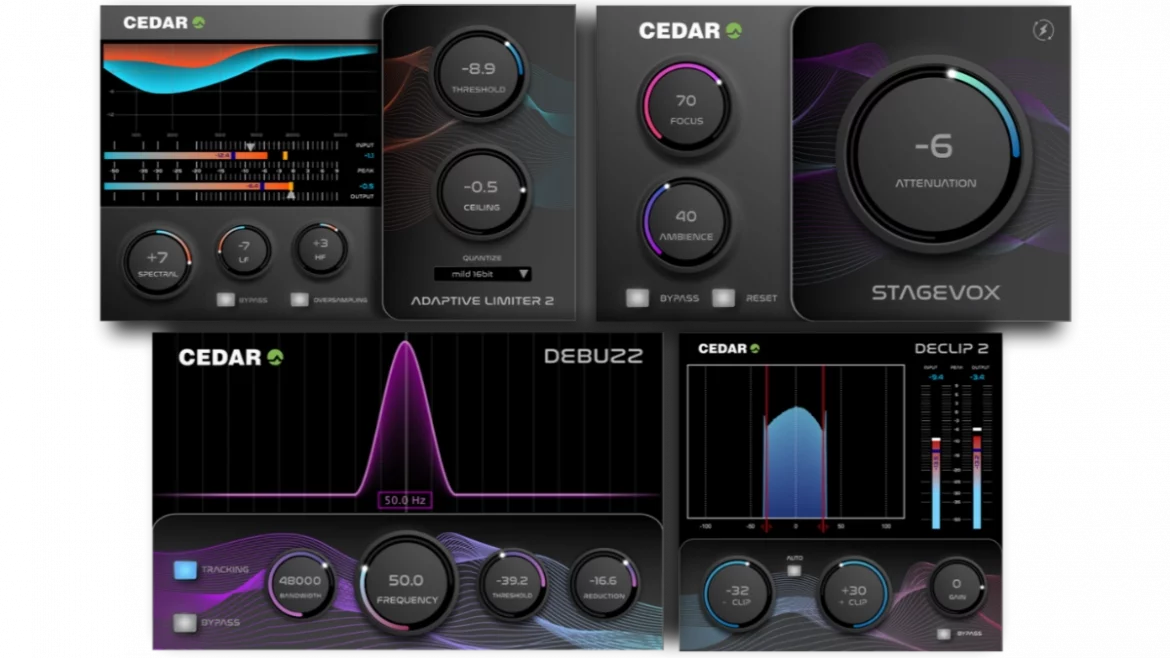Click the input level meter in Adaptive Limiter
The image size is (1170, 658).
[196, 155]
